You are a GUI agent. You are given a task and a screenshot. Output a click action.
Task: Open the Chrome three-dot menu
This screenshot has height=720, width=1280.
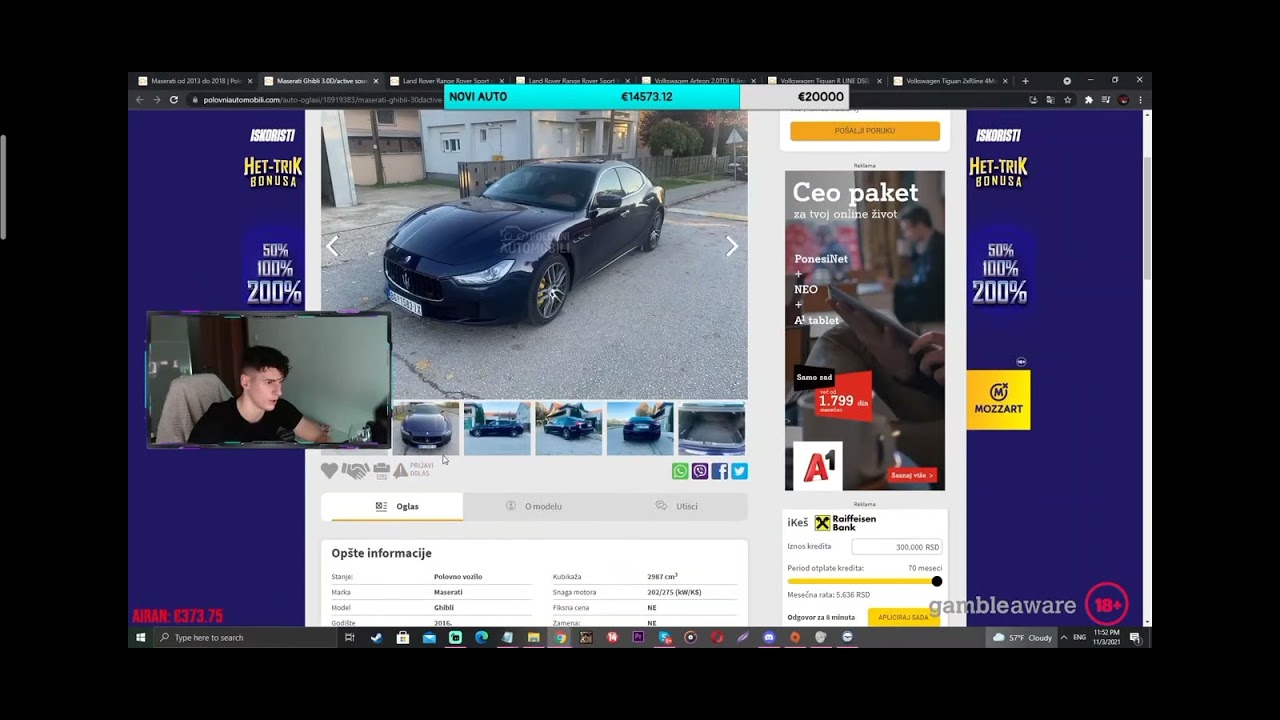[x=1140, y=100]
